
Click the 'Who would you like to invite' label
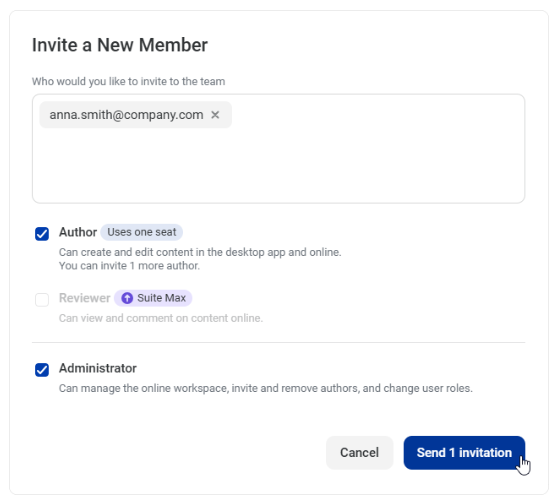[x=128, y=81]
